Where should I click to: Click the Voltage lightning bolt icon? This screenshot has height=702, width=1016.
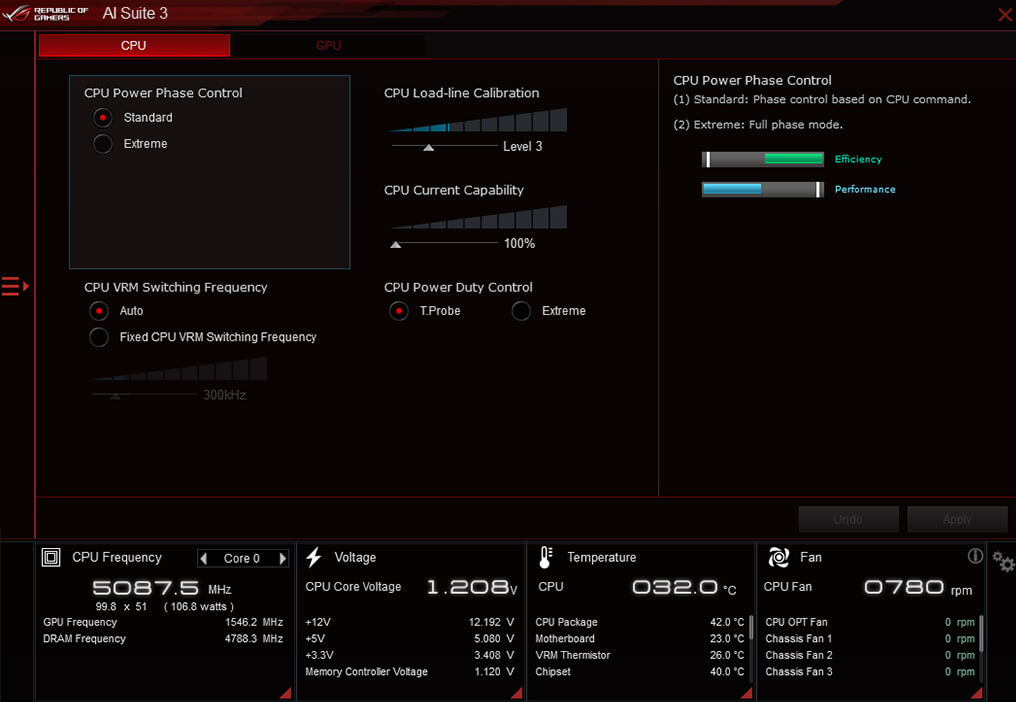point(314,557)
